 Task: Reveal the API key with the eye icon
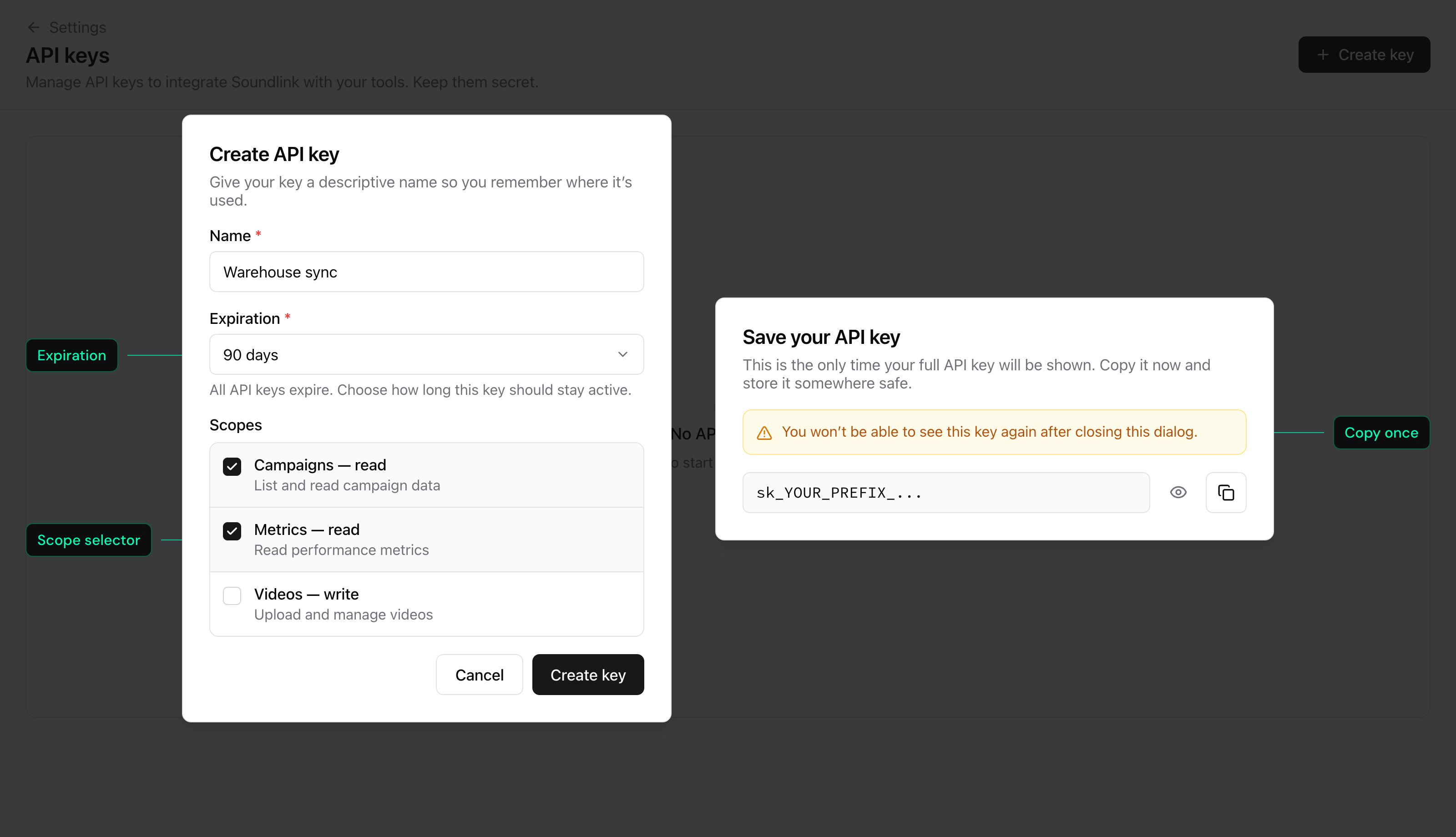pyautogui.click(x=1178, y=493)
